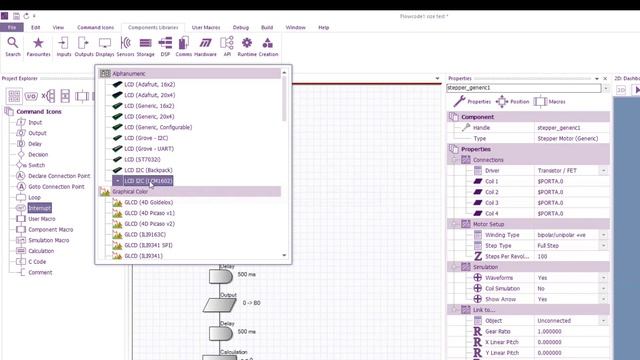This screenshot has height=360, width=640.
Task: Open the stepper_generic1 component selector dropdown
Action: click(606, 88)
